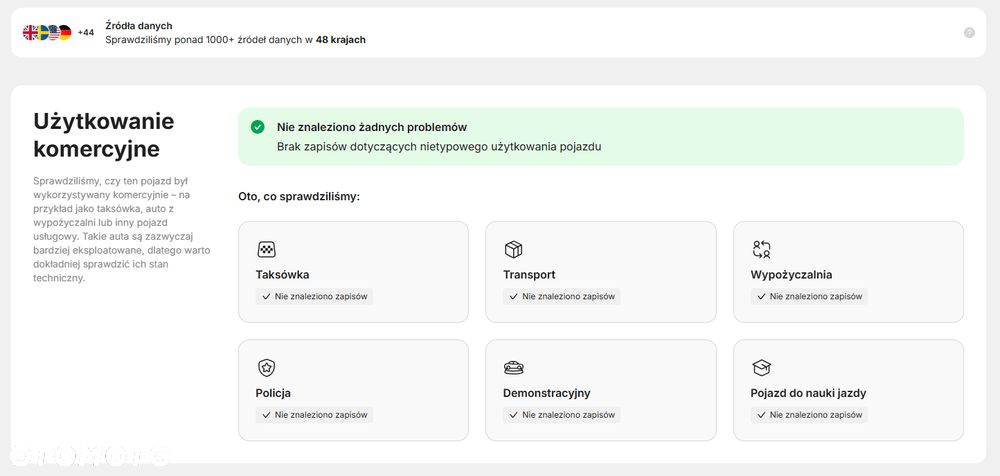The height and width of the screenshot is (476, 1000).
Task: Click the country flags cluster
Action: (47, 33)
